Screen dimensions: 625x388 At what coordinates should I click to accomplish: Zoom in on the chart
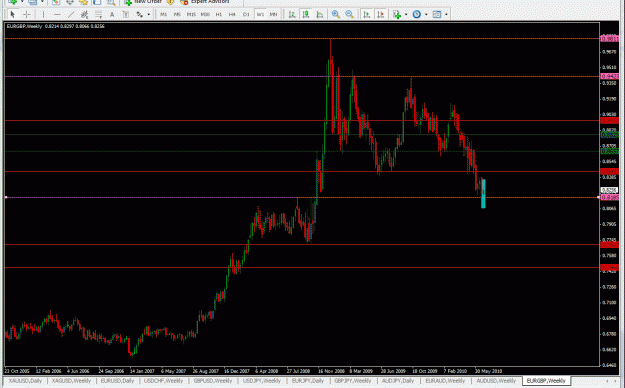pyautogui.click(x=336, y=14)
